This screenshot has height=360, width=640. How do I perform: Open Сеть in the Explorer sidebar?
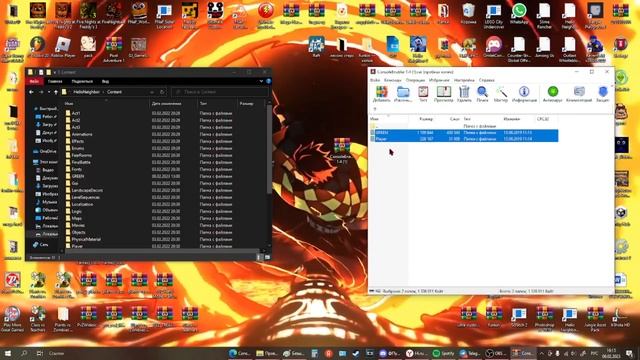pyautogui.click(x=41, y=244)
